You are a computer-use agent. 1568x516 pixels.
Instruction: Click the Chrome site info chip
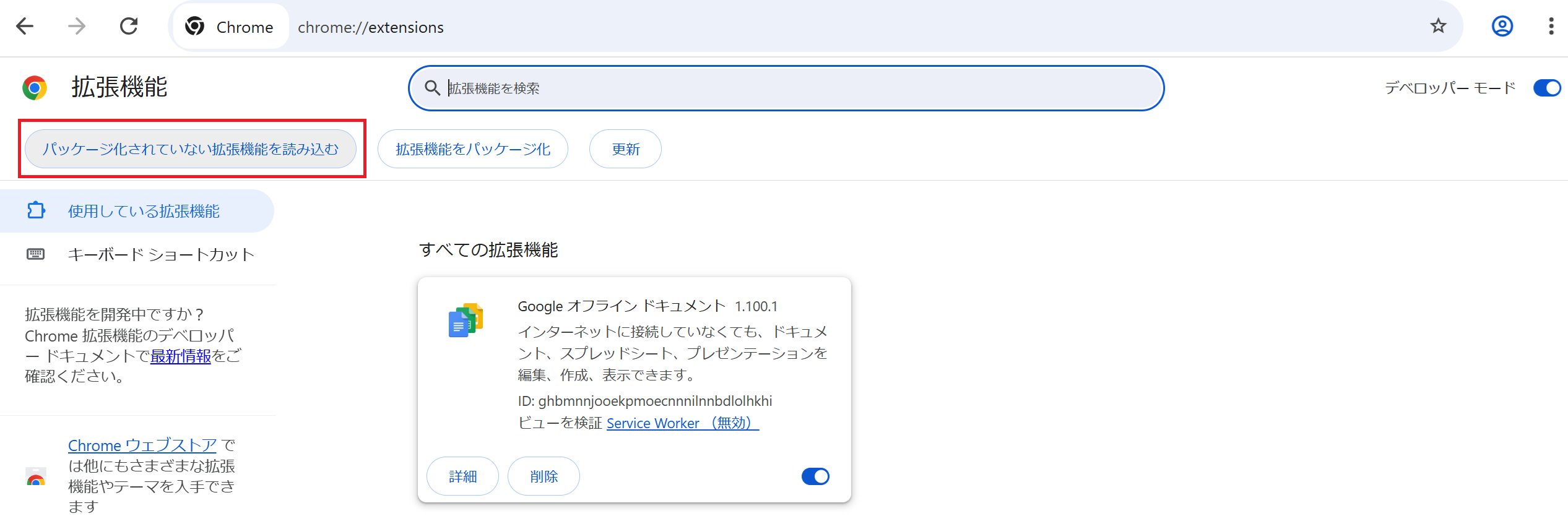(230, 27)
